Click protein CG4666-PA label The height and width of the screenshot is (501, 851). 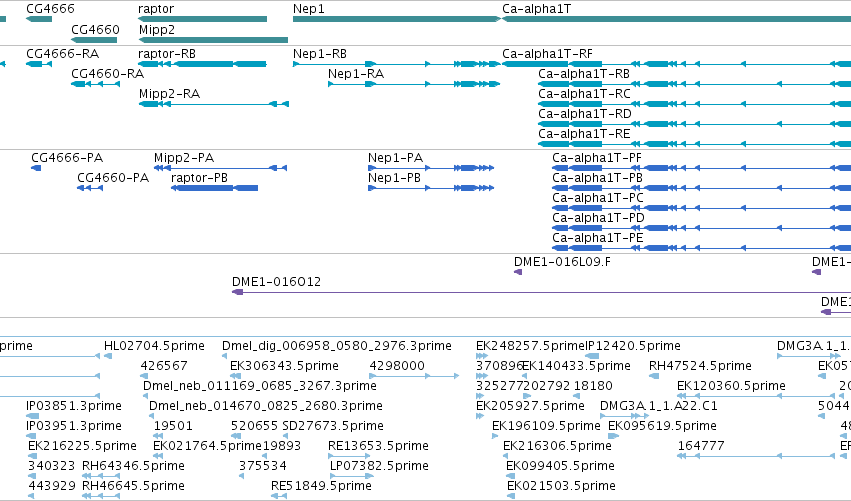pyautogui.click(x=67, y=158)
